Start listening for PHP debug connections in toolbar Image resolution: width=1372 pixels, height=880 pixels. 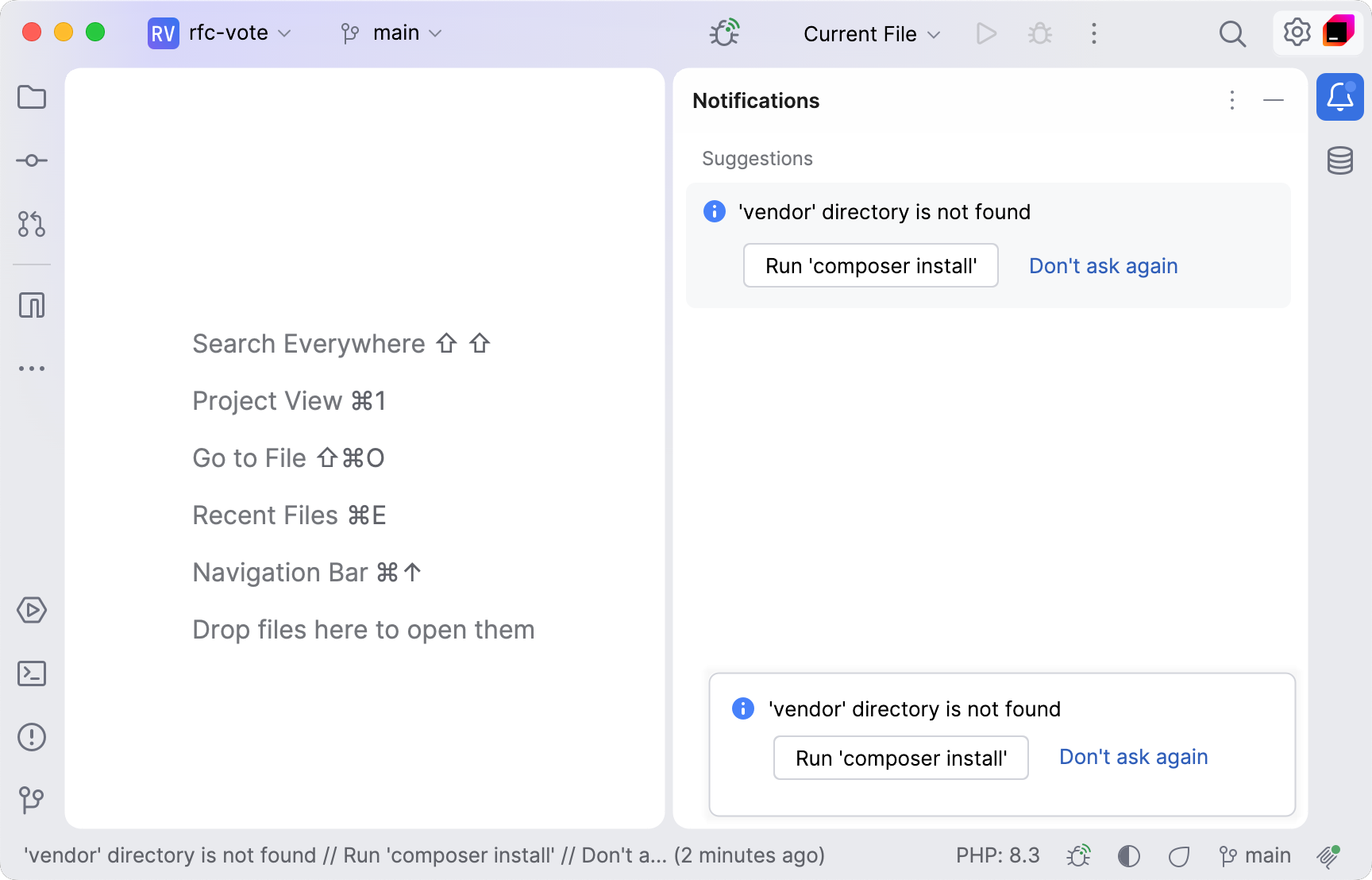click(724, 33)
